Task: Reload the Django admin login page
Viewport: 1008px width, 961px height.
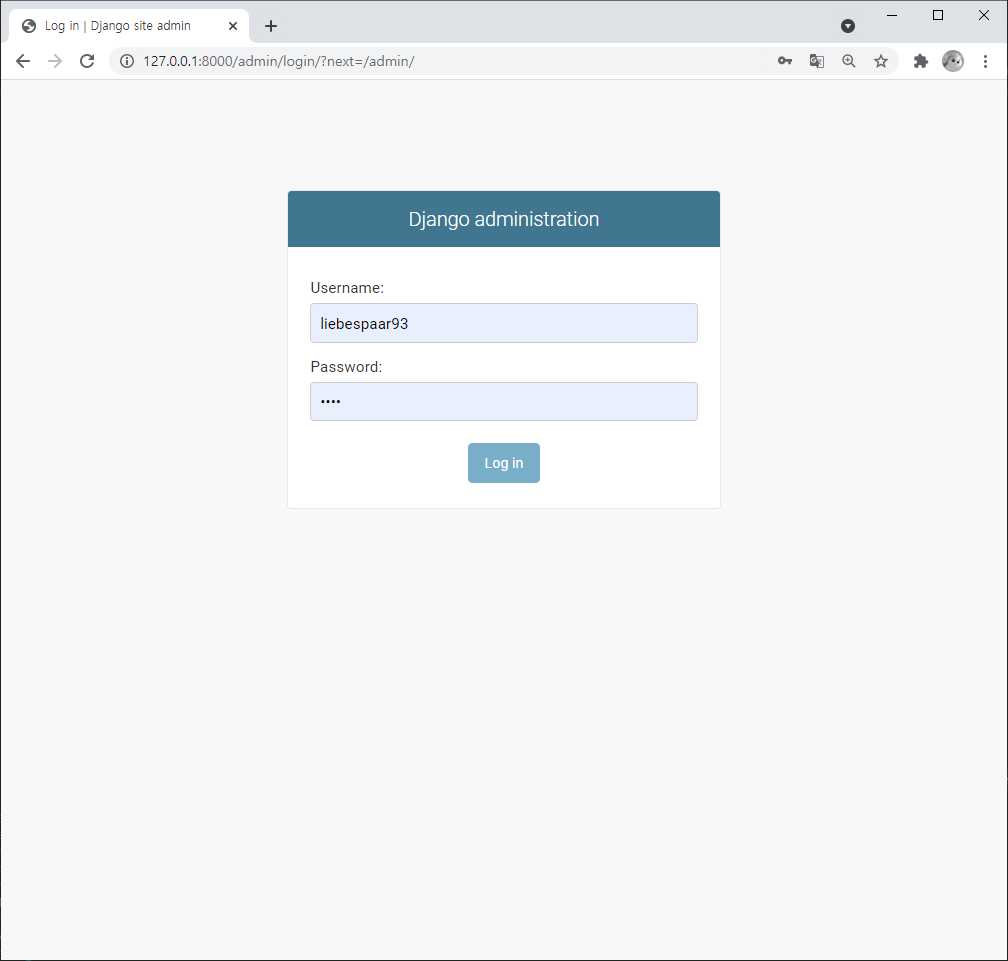Action: [87, 61]
